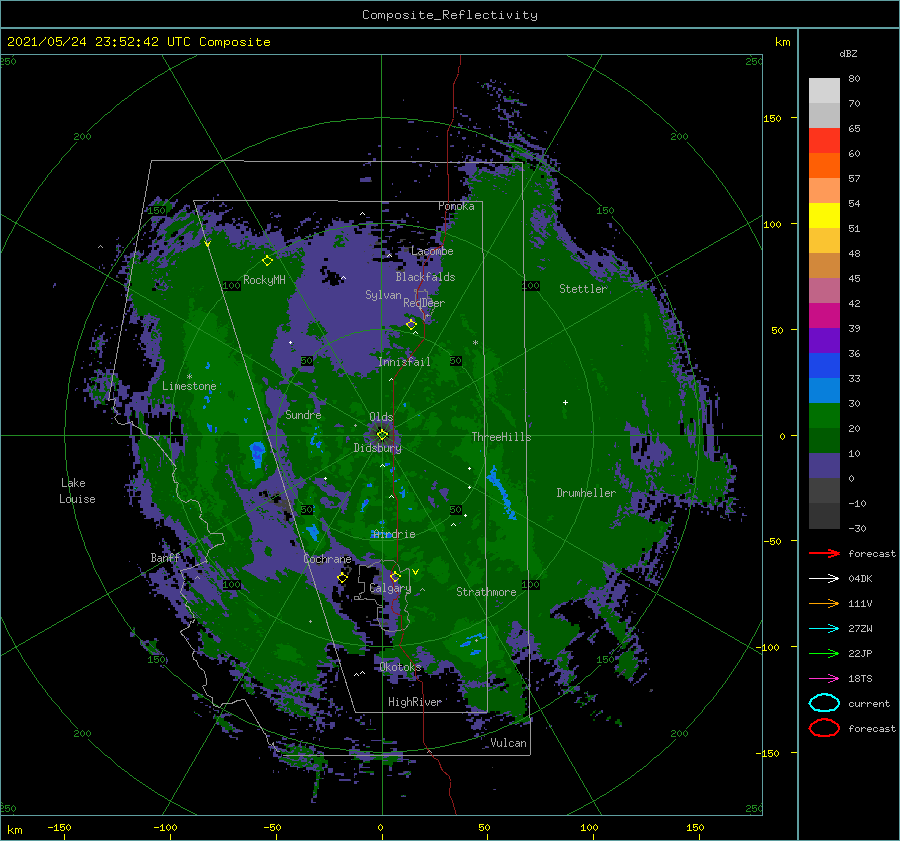Click the Innisfail label
Image resolution: width=900 pixels, height=841 pixels.
pyautogui.click(x=404, y=362)
